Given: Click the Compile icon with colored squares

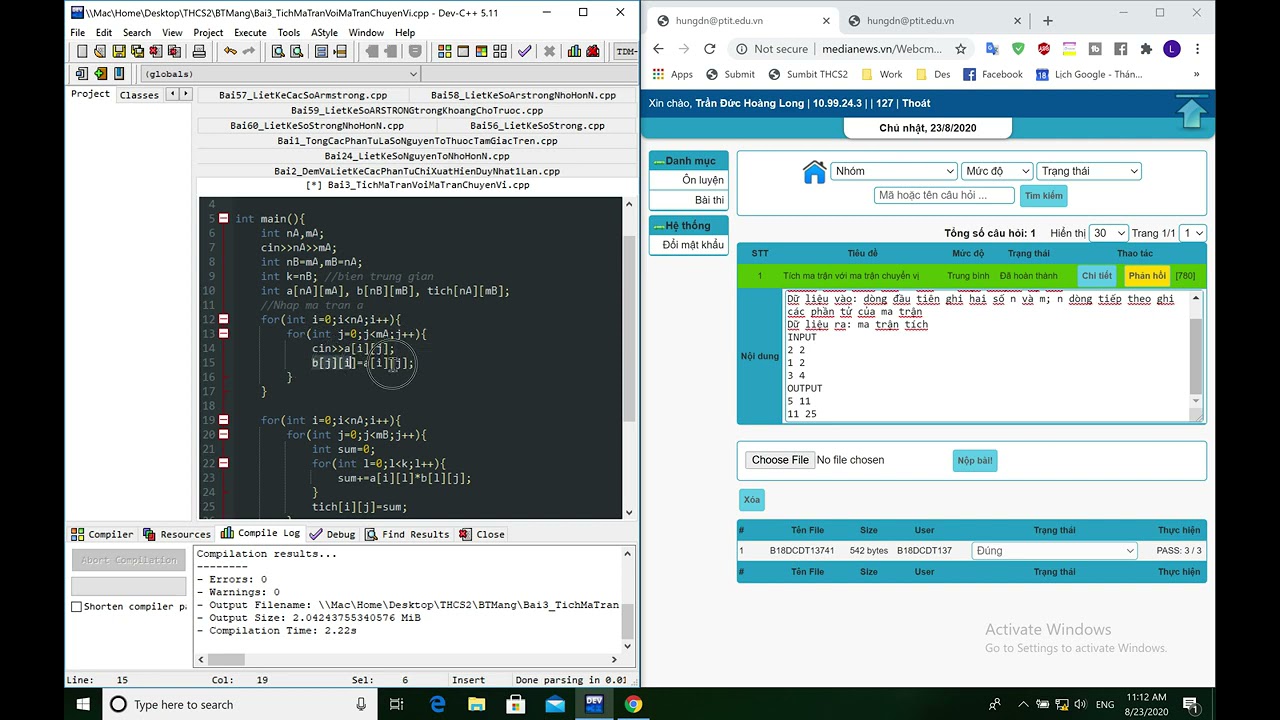Looking at the screenshot, I should [444, 52].
